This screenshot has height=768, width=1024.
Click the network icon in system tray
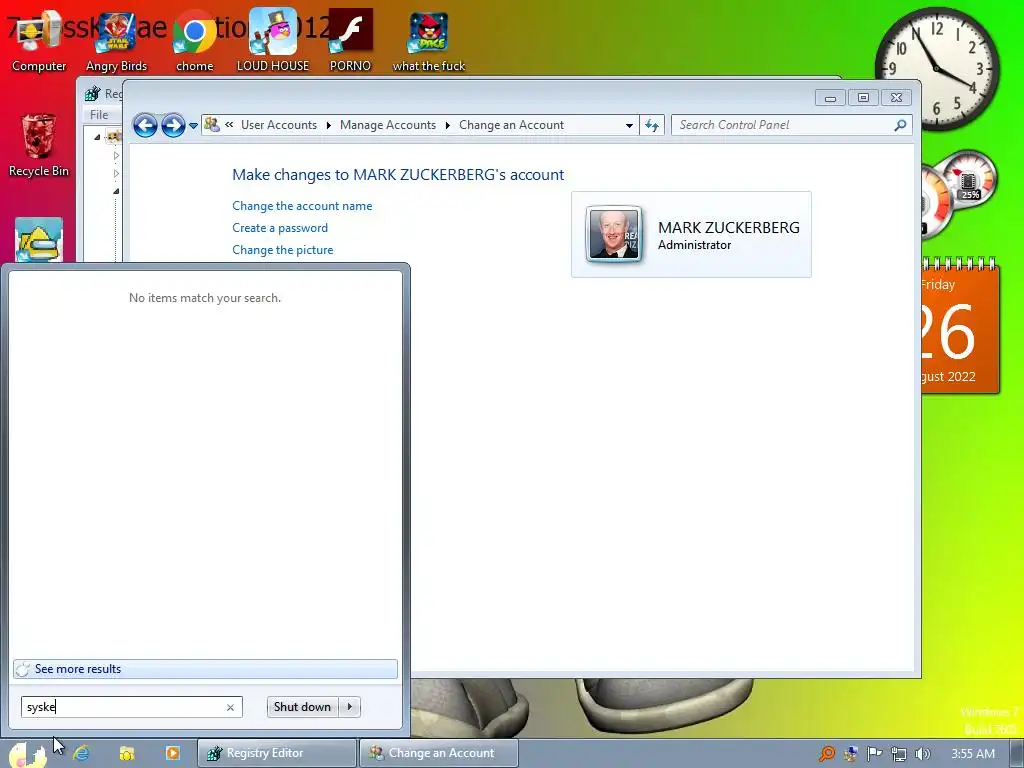point(899,754)
